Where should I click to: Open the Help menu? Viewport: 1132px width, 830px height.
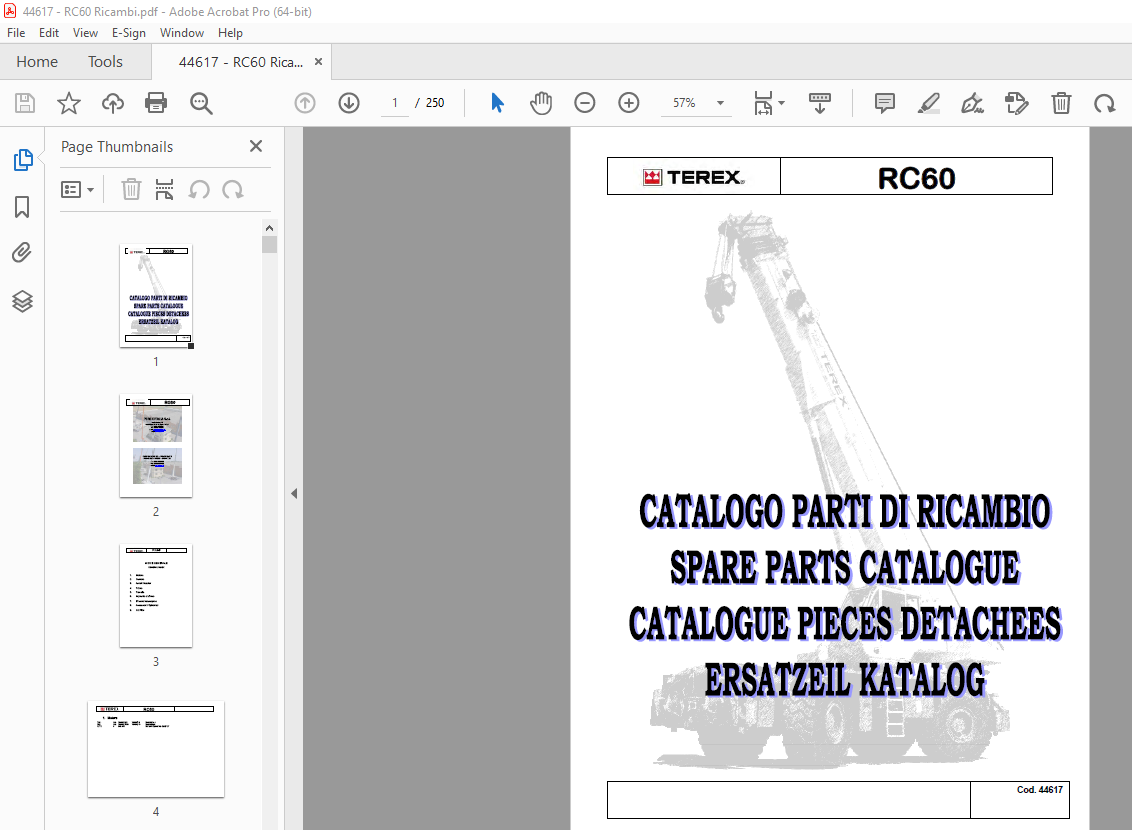(230, 33)
